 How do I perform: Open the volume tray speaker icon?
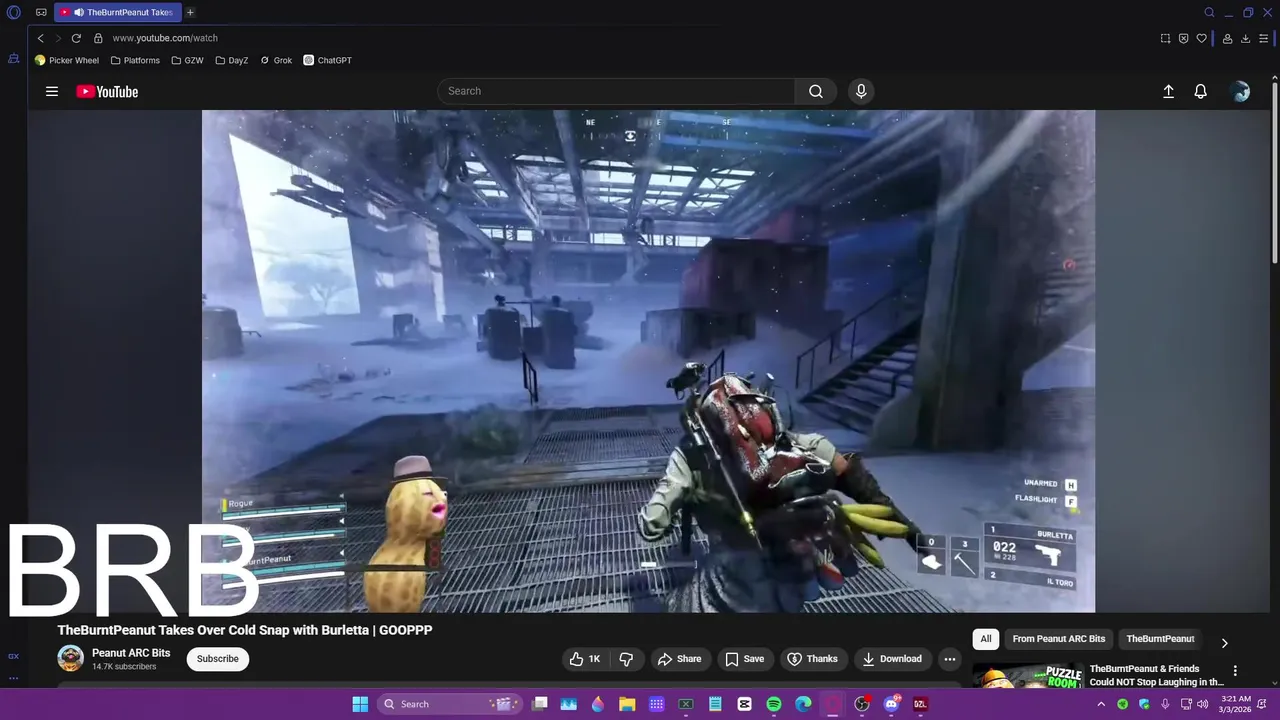(x=1203, y=704)
